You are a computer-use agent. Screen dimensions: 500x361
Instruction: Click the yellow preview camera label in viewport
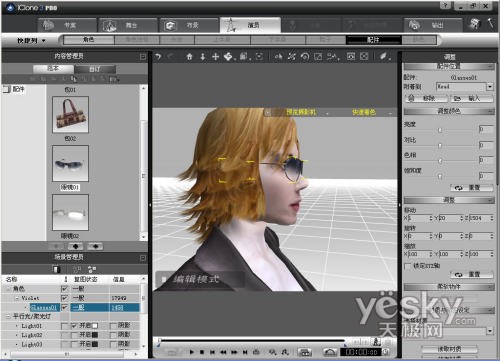pos(301,112)
